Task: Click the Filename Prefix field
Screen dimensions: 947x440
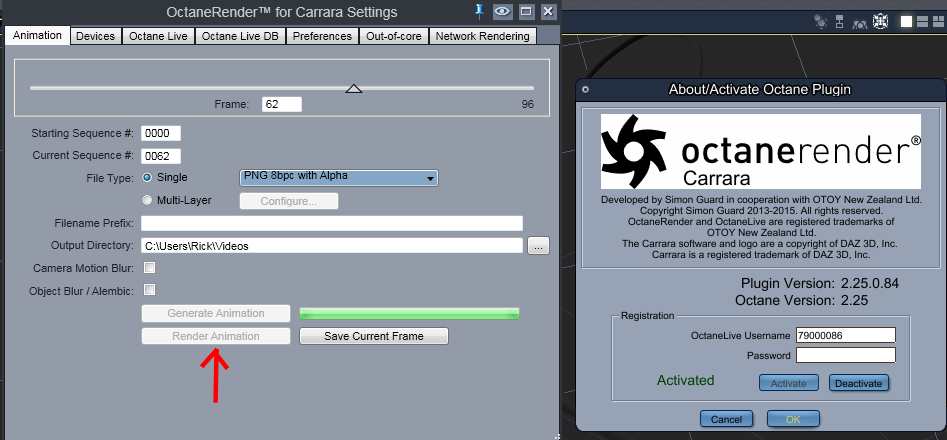Action: point(332,223)
